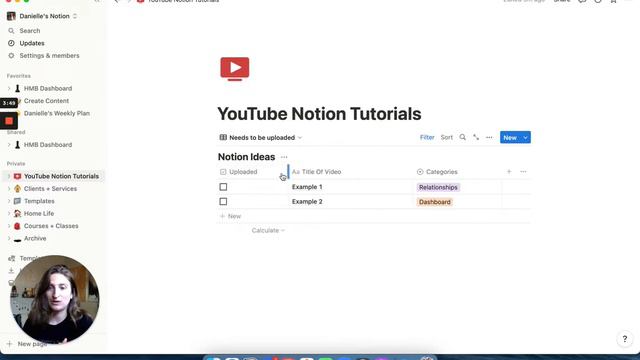The height and width of the screenshot is (360, 640).
Task: Click the Courses + Classes page icon
Action: point(17,226)
